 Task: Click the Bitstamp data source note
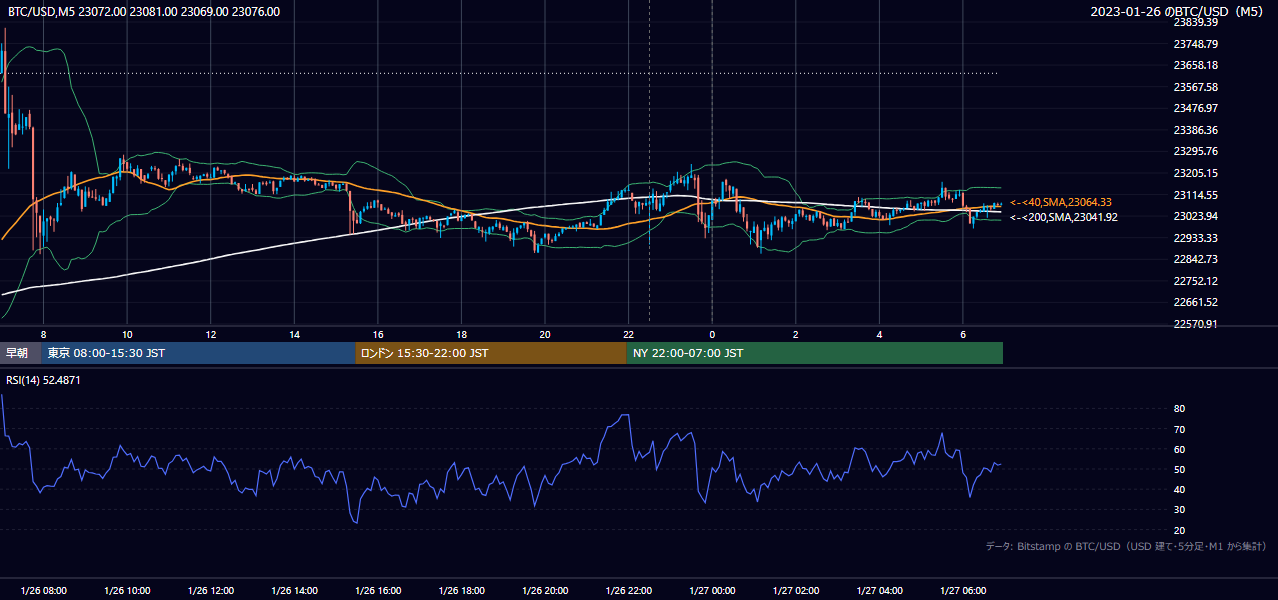1127,546
